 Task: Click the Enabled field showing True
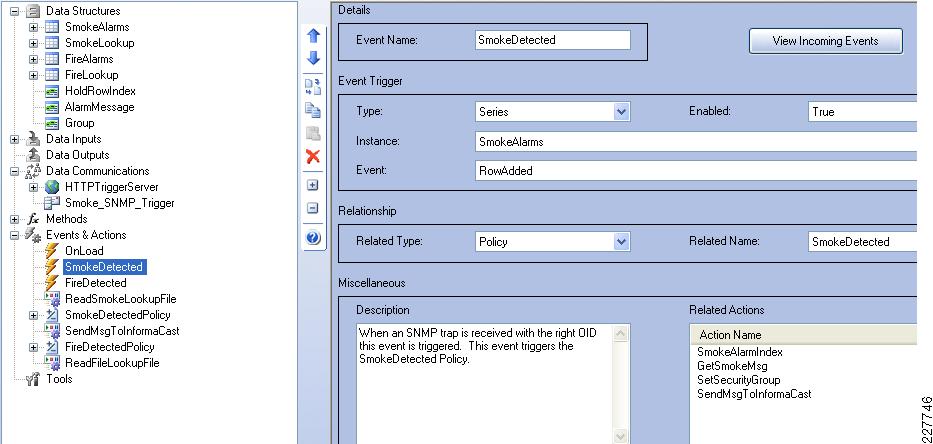pyautogui.click(x=863, y=112)
